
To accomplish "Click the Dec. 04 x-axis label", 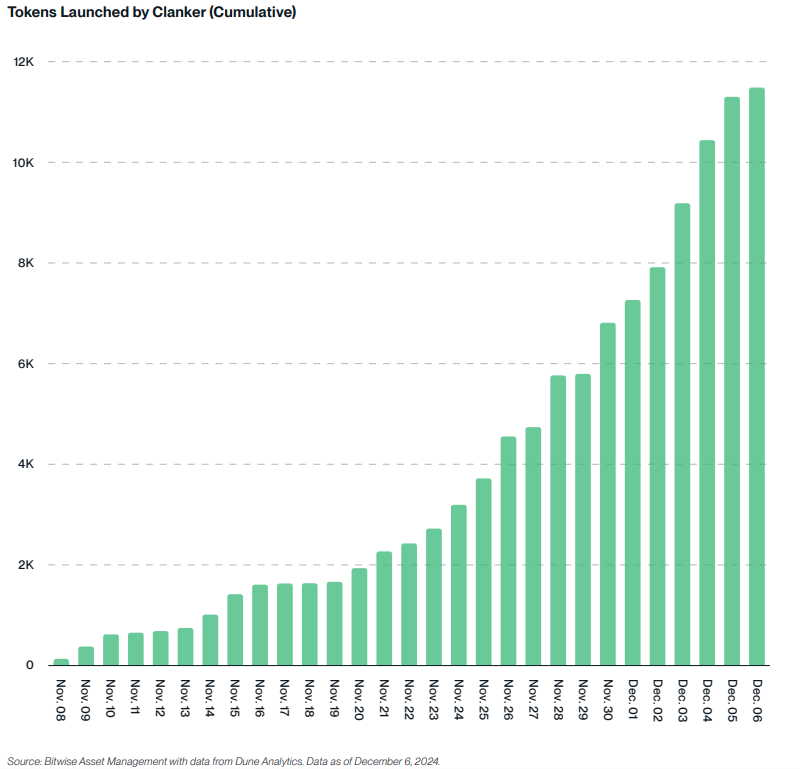I will coord(708,700).
